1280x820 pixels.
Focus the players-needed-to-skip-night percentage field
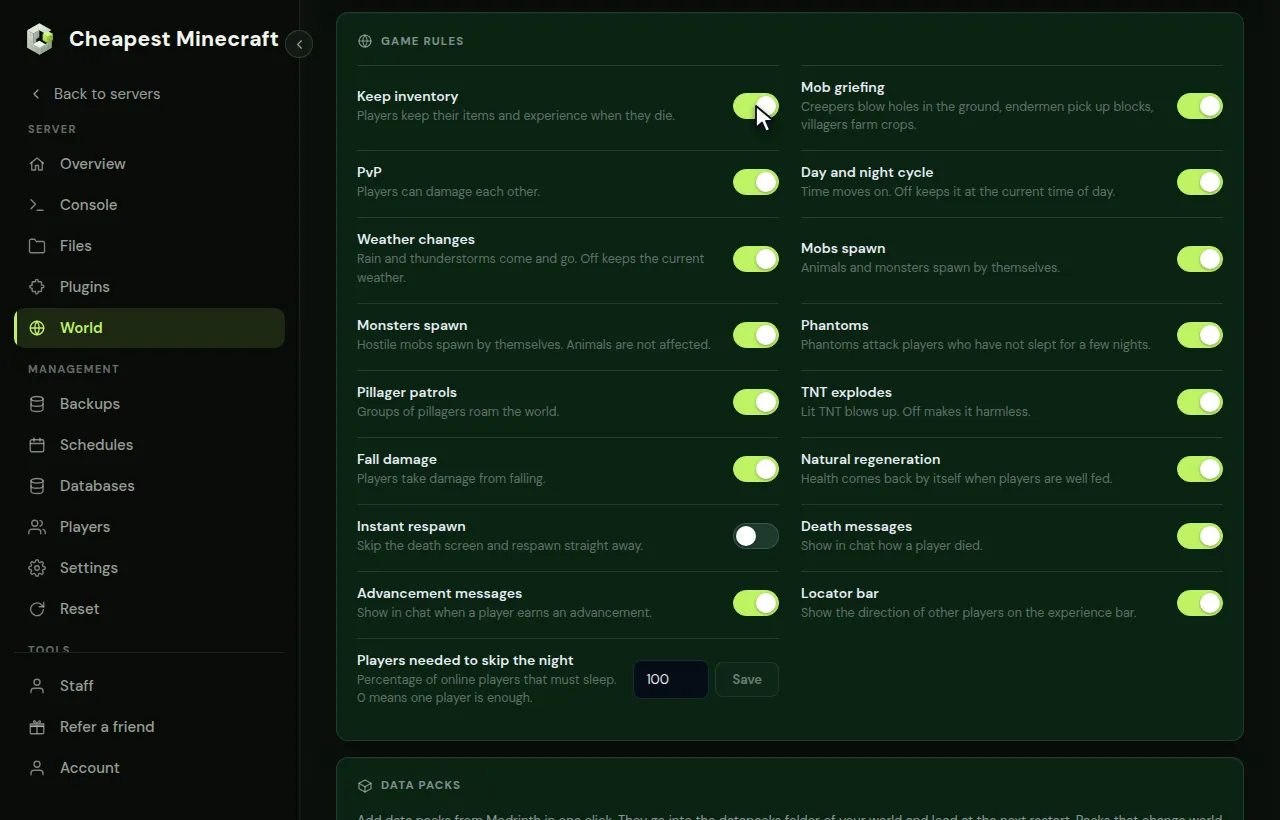(671, 680)
